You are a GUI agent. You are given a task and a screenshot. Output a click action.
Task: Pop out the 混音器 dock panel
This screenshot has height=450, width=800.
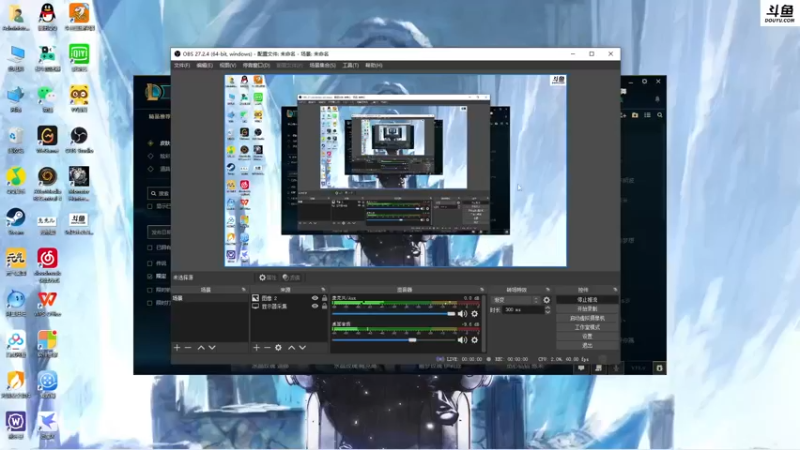coord(481,290)
